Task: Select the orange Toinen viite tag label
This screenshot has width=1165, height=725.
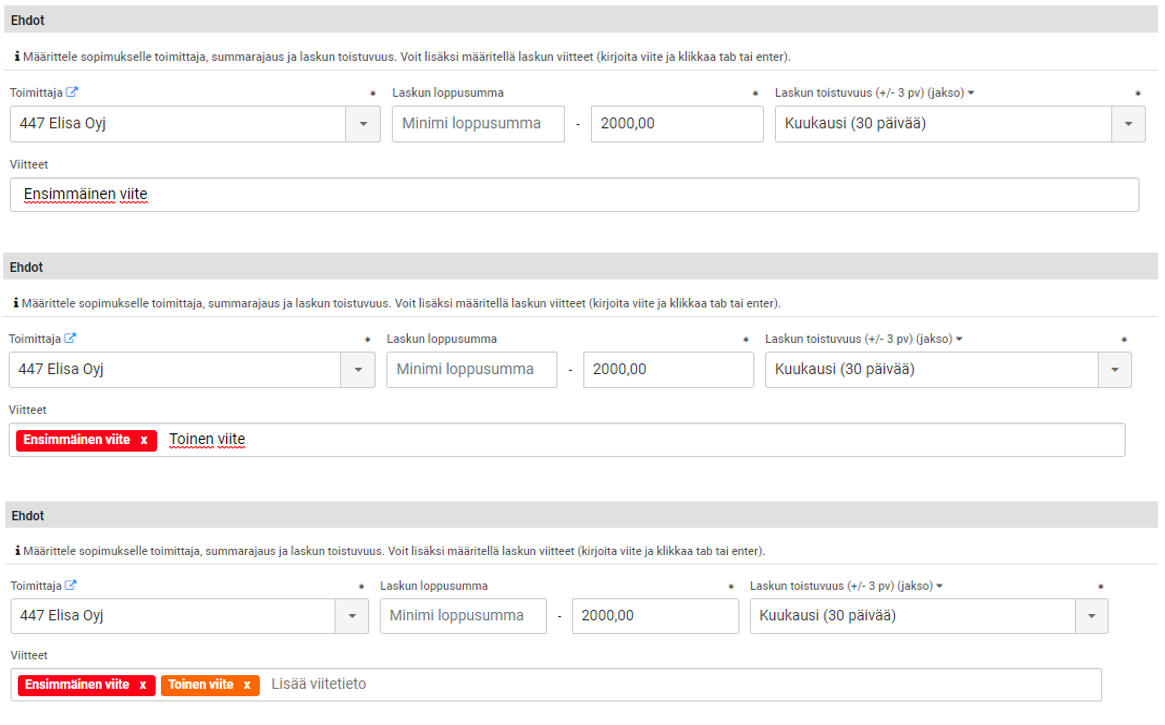Action: click(201, 685)
